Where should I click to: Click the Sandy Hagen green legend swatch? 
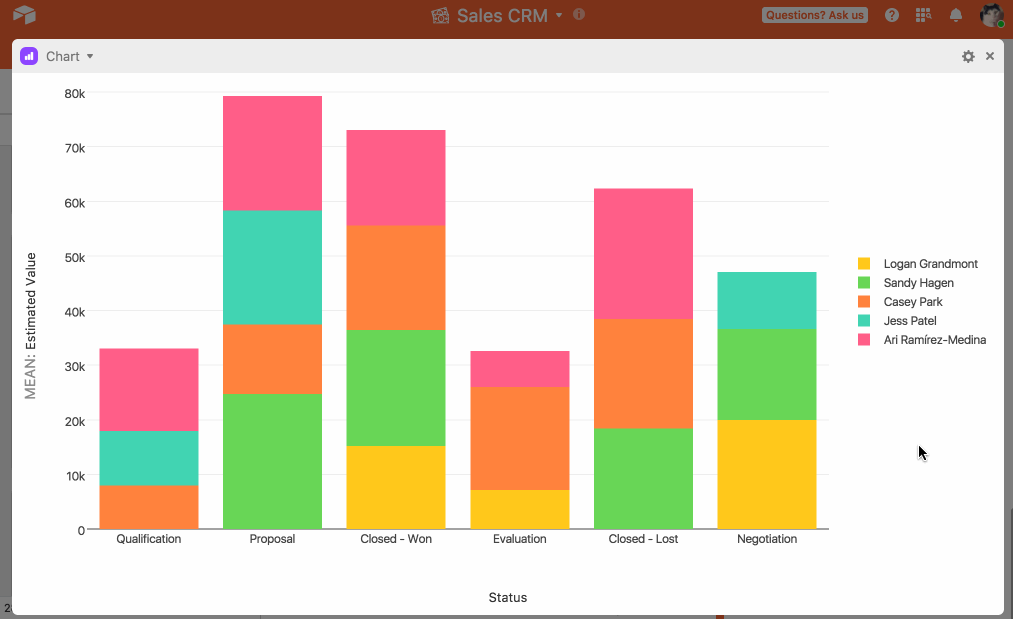pyautogui.click(x=864, y=282)
